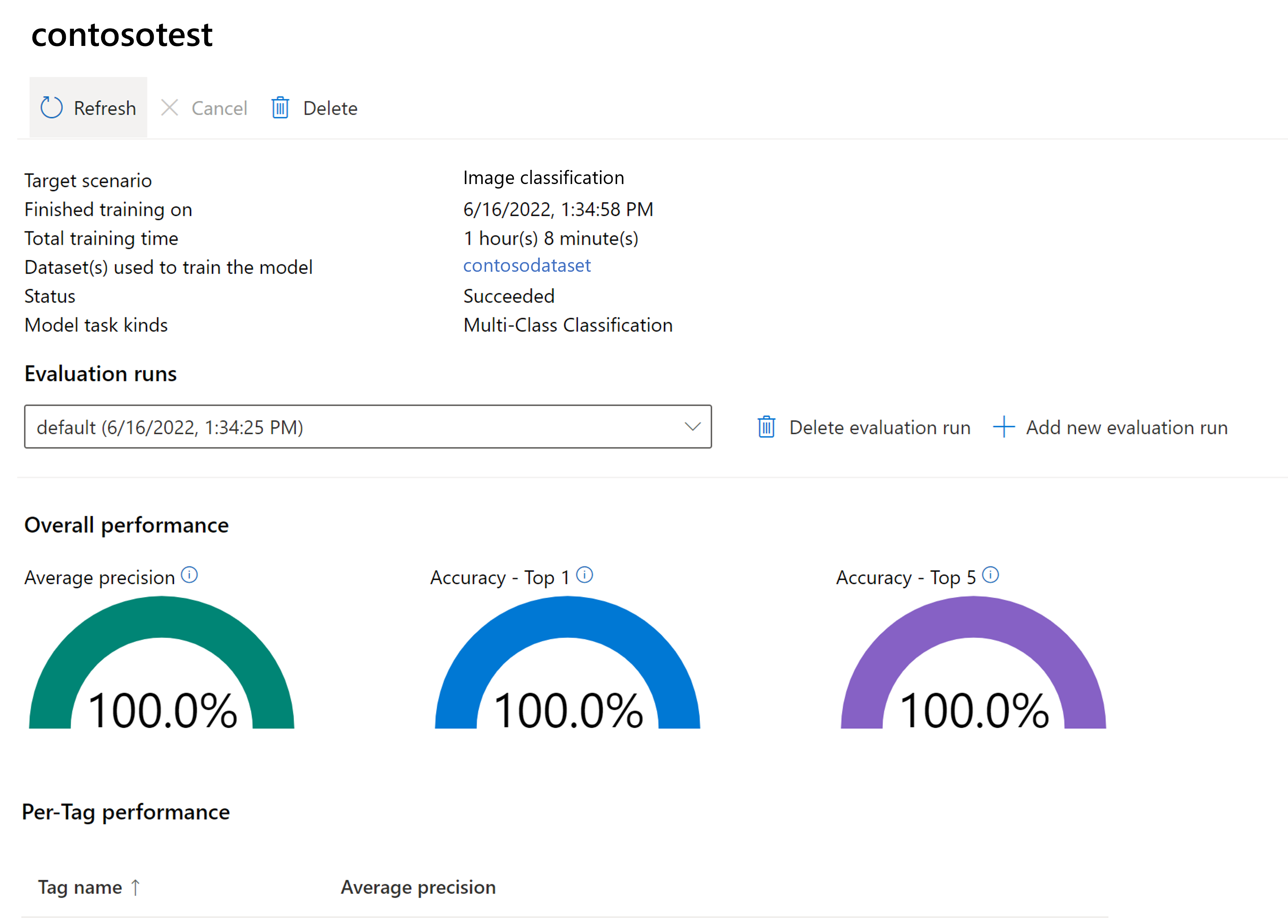The height and width of the screenshot is (924, 1288).
Task: Click the Delete evaluation run icon
Action: 766,427
